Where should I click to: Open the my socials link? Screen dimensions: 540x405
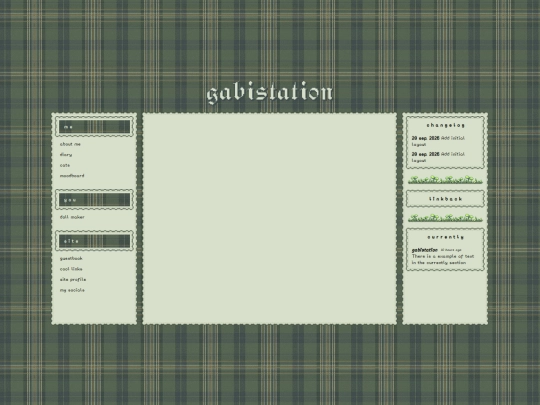click(72, 290)
